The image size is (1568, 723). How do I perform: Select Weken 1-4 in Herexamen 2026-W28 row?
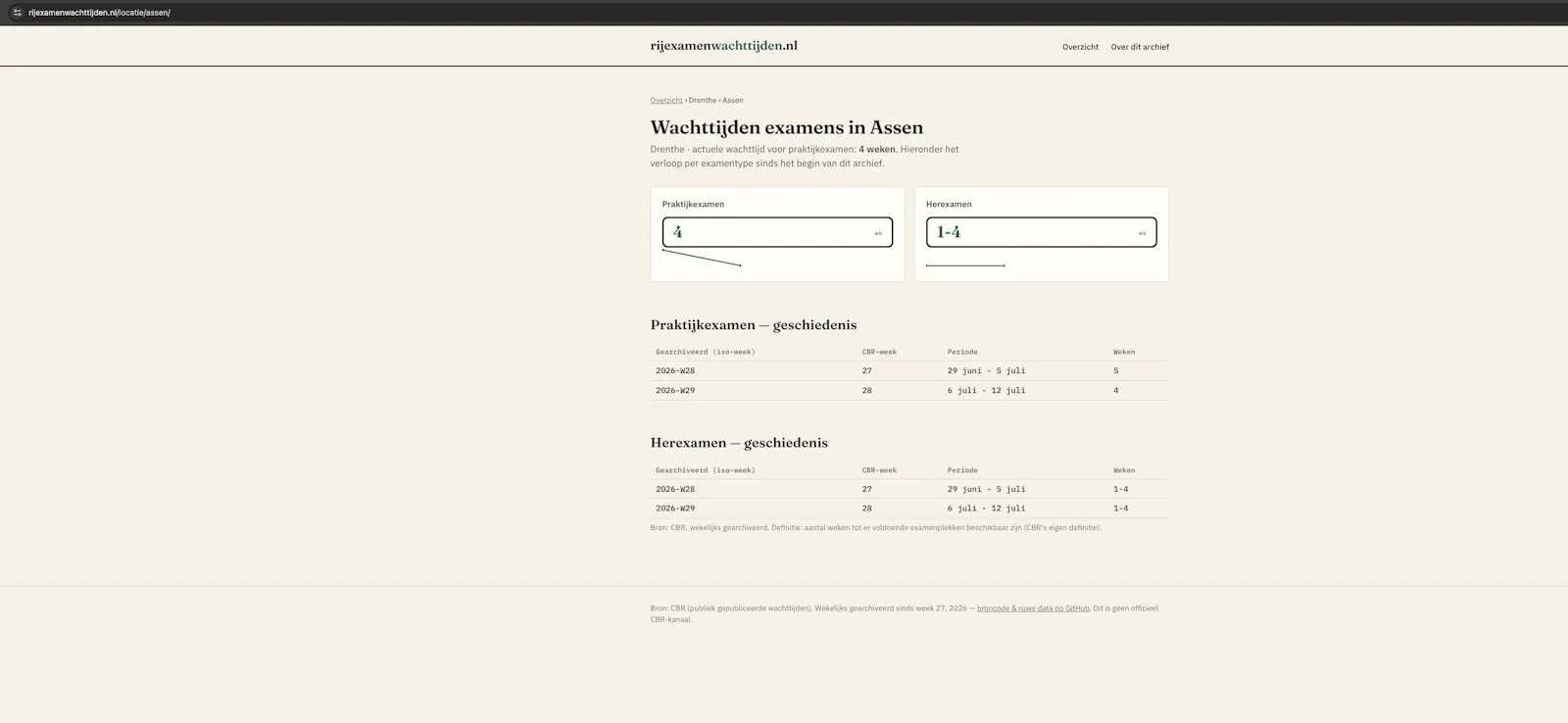click(x=1121, y=489)
